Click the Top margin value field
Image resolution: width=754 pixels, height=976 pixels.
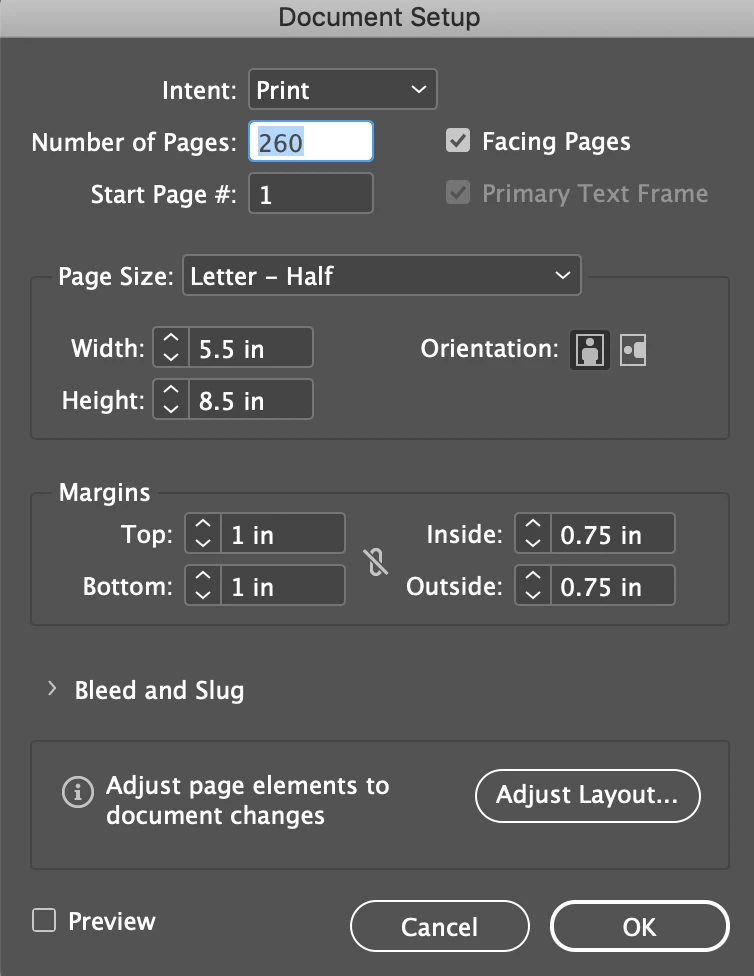283,533
